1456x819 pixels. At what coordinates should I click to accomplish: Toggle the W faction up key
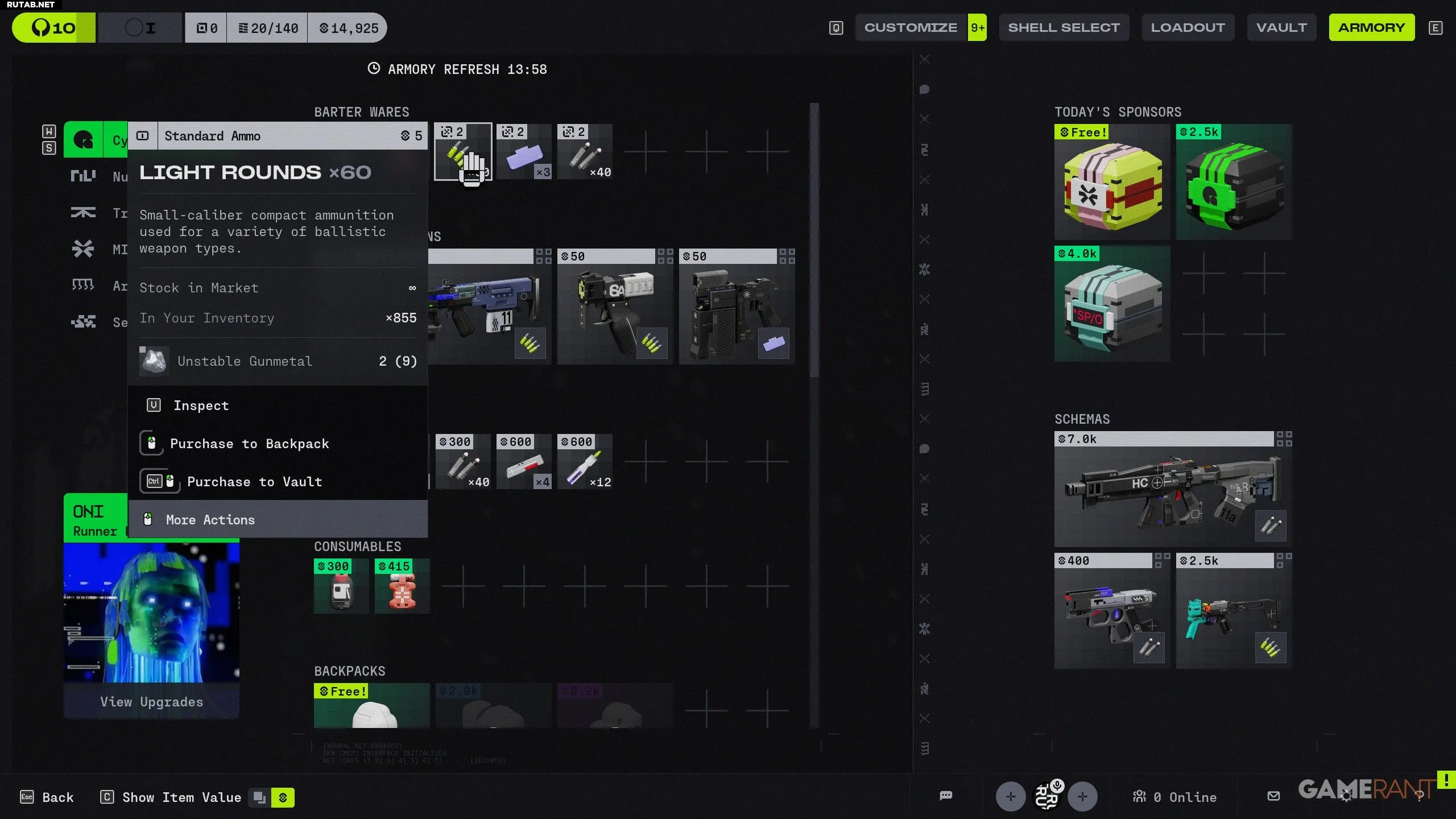(49, 132)
